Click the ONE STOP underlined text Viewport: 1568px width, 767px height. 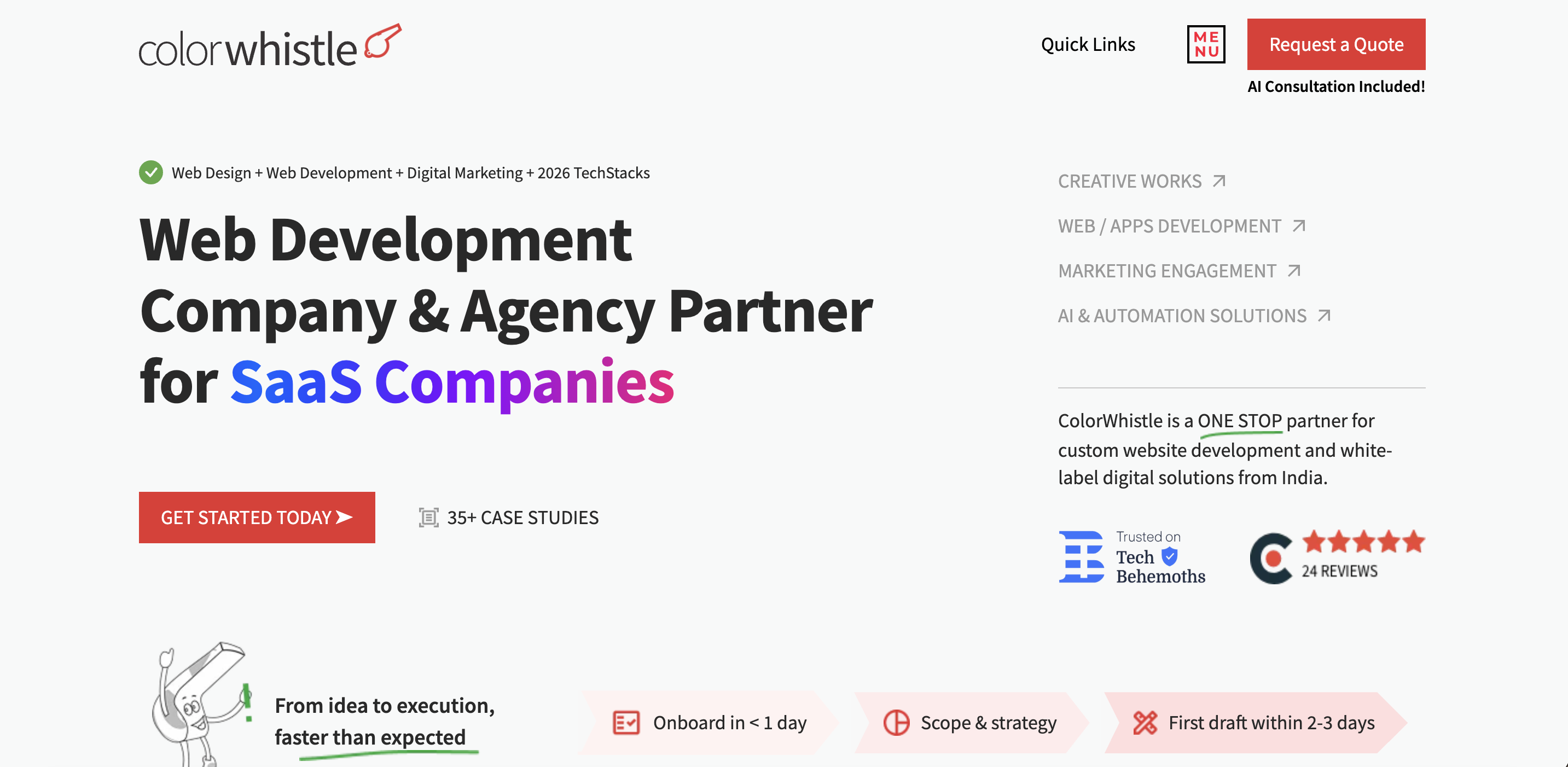coord(1240,421)
